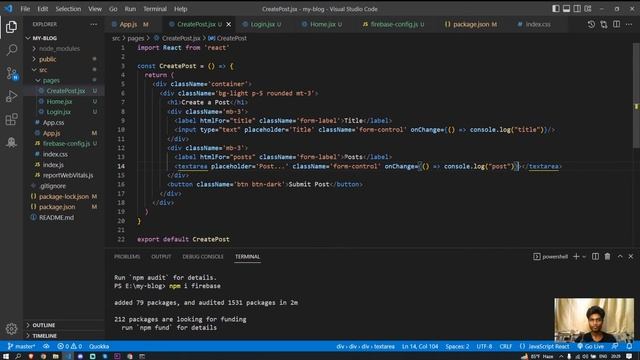
Task: Toggle primary side bar layout icon
Action: [x=556, y=9]
